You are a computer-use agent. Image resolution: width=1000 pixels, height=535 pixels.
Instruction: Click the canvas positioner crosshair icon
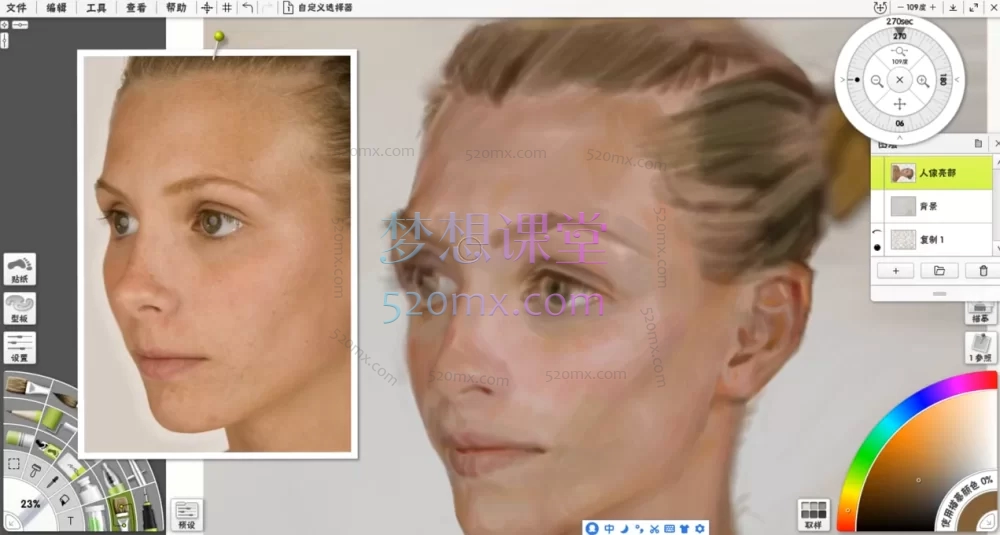[207, 8]
